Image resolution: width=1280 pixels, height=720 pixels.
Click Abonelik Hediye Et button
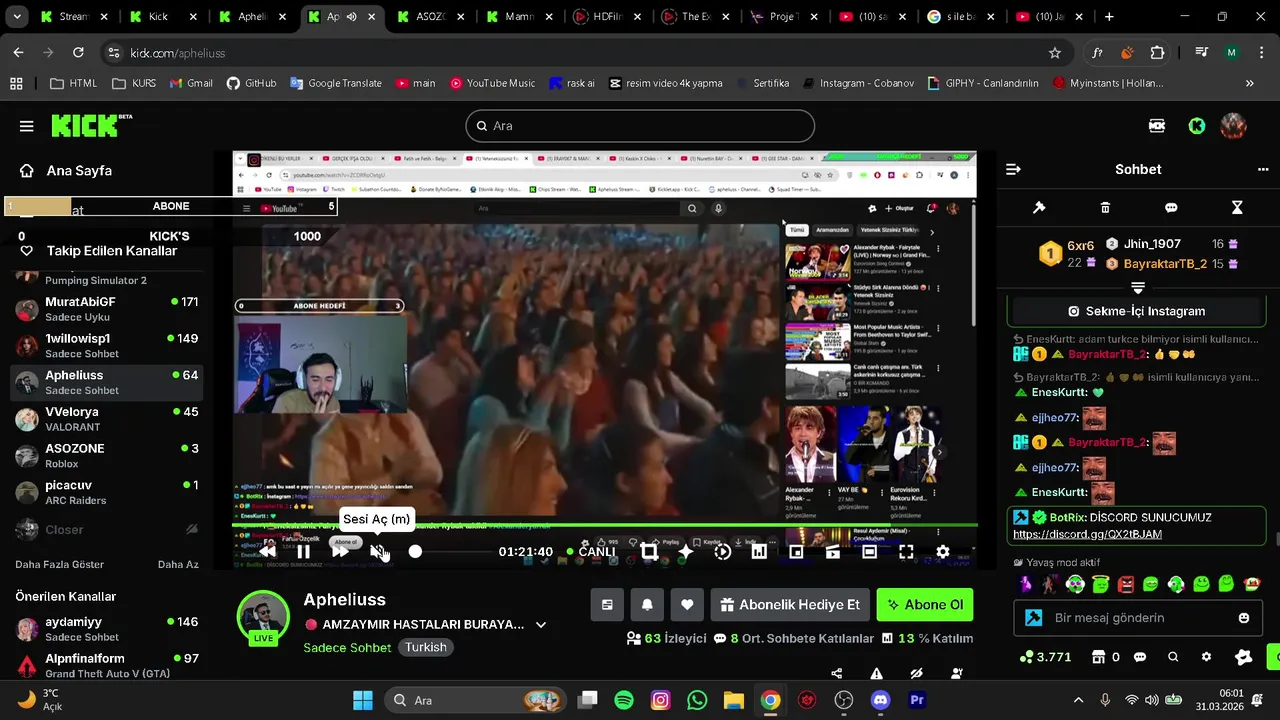pos(790,604)
